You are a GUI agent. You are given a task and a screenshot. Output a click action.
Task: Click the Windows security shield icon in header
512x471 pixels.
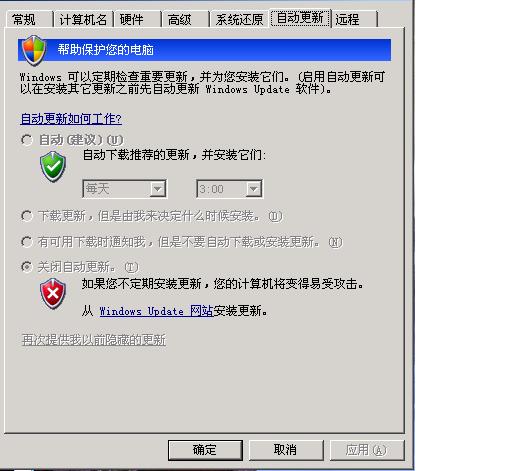(34, 50)
